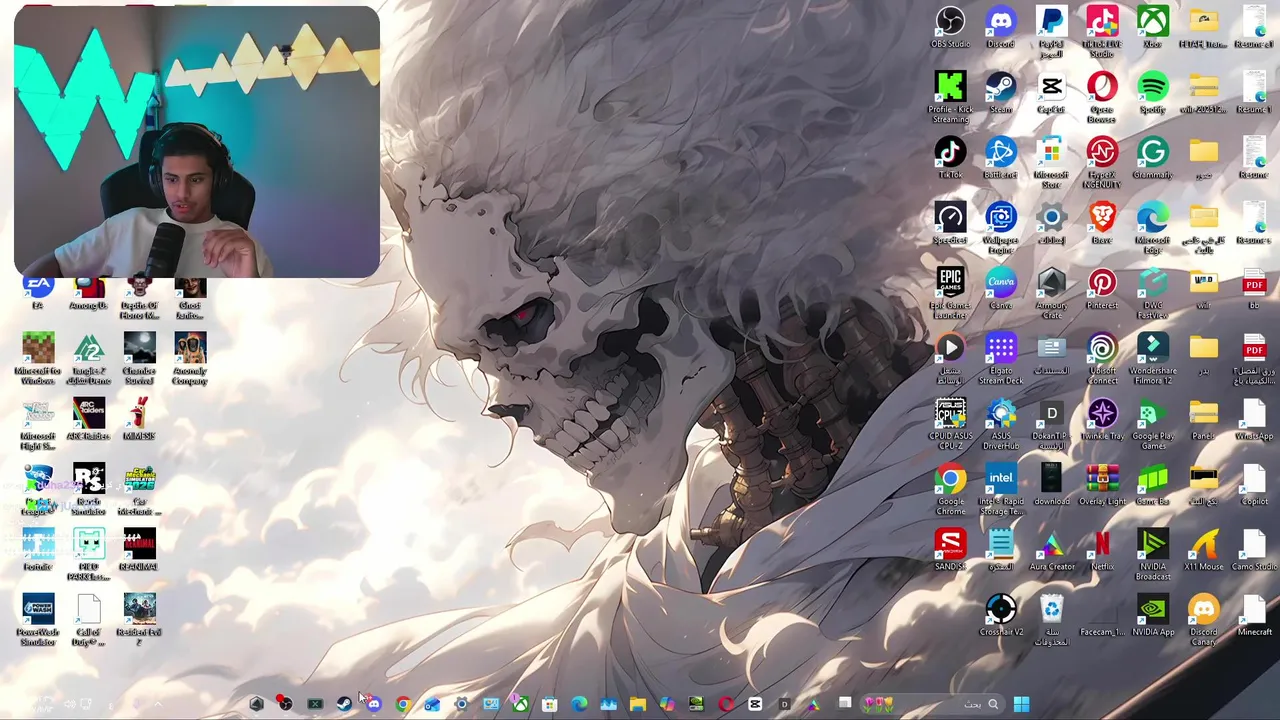1280x720 pixels.
Task: Open the WhatsApp shortcut
Action: 1254,419
